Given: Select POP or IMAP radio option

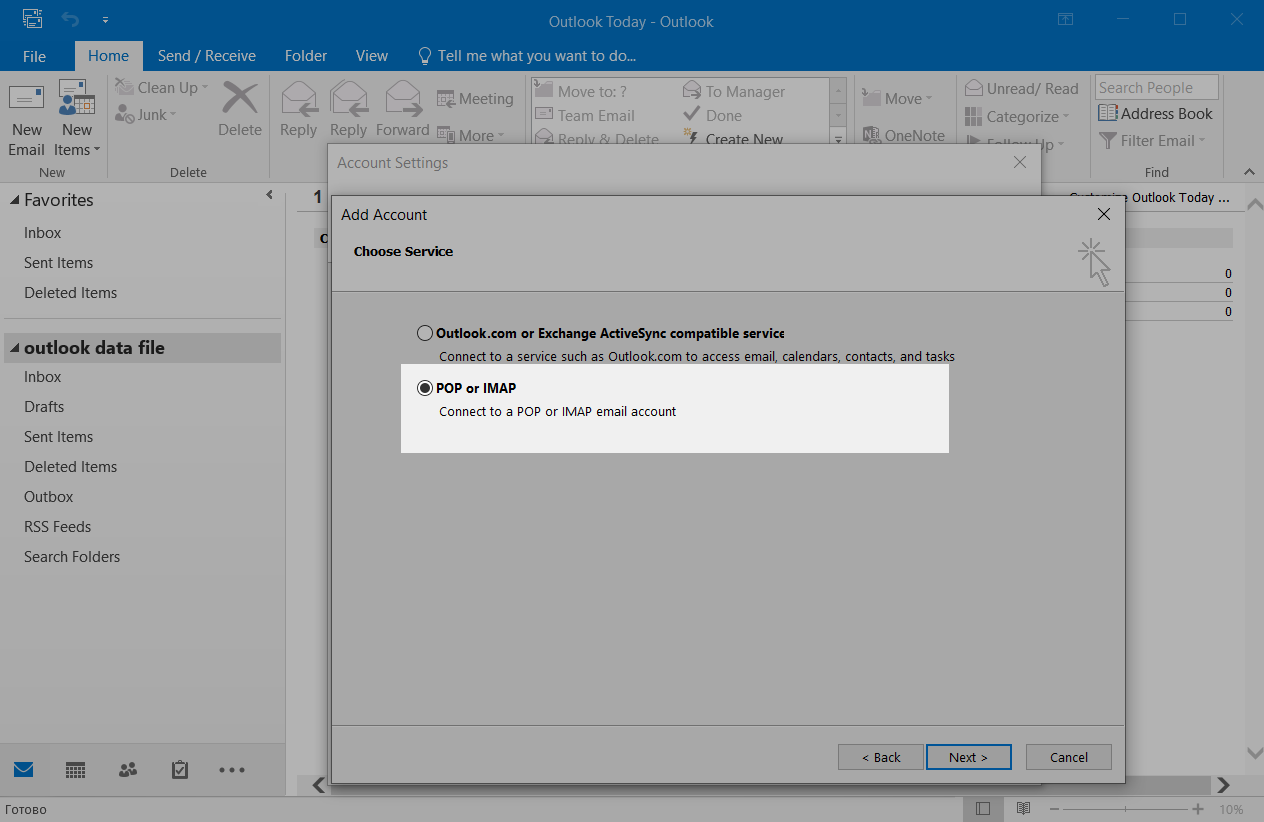Looking at the screenshot, I should 425,388.
